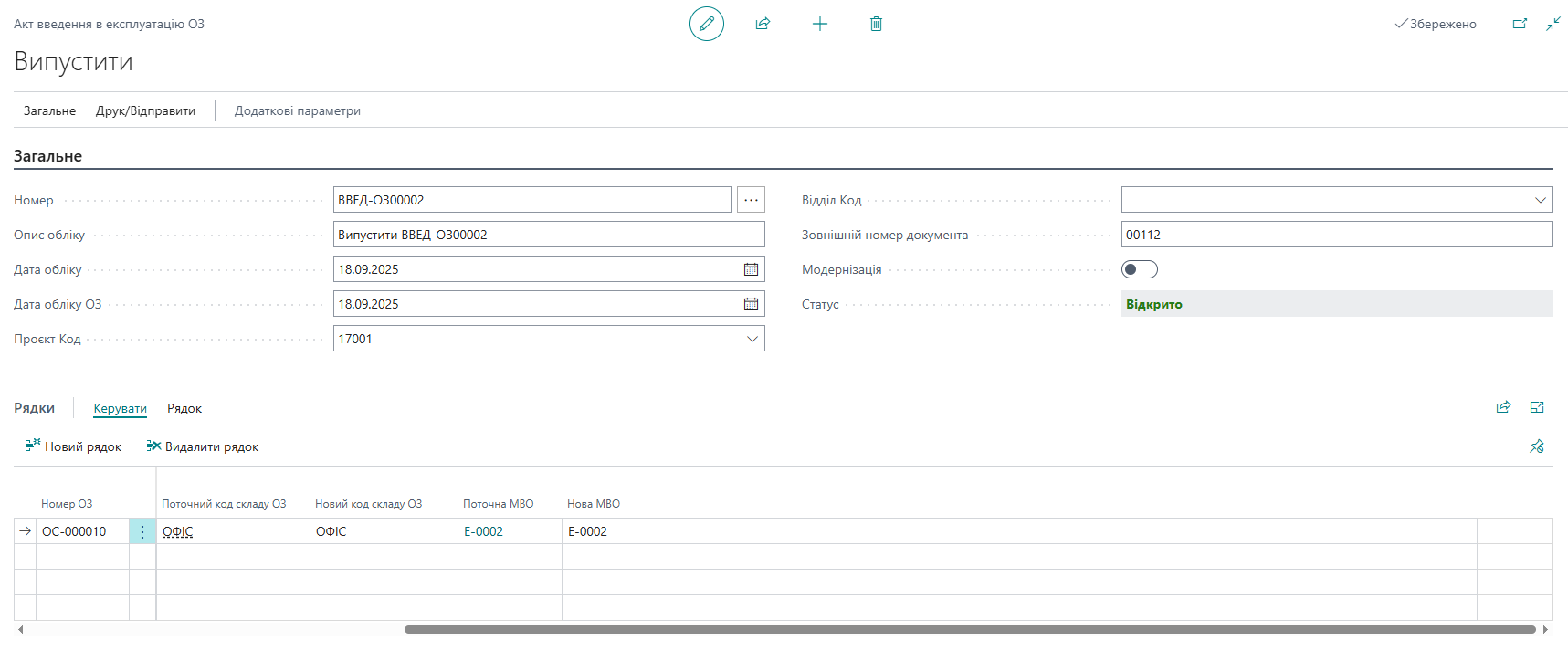This screenshot has width=1568, height=650.
Task: Expand the Проєкт Код dropdown
Action: (752, 339)
